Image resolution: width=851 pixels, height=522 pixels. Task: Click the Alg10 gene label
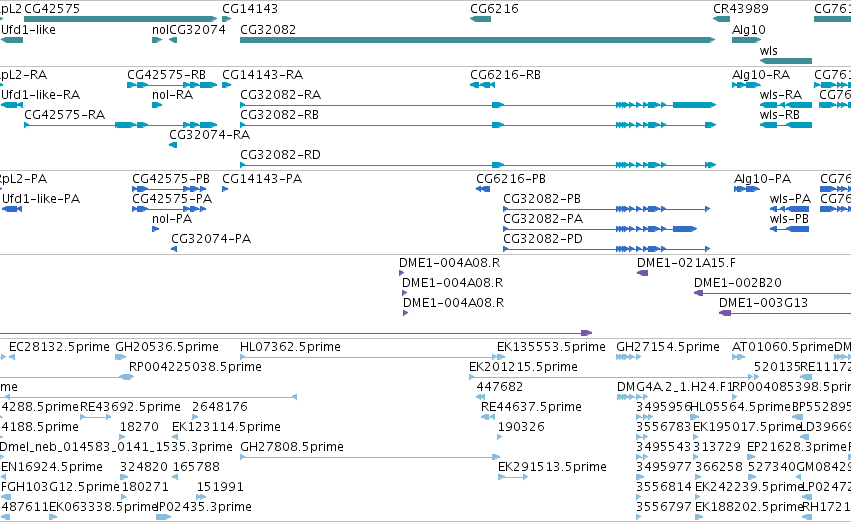coord(748,29)
